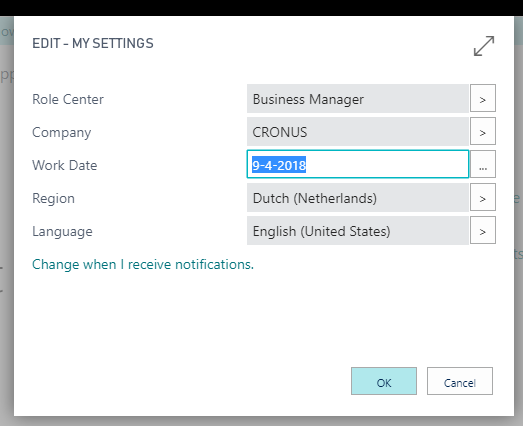This screenshot has height=426, width=523.
Task: Open the Company lookup arrow
Action: pyautogui.click(x=483, y=131)
